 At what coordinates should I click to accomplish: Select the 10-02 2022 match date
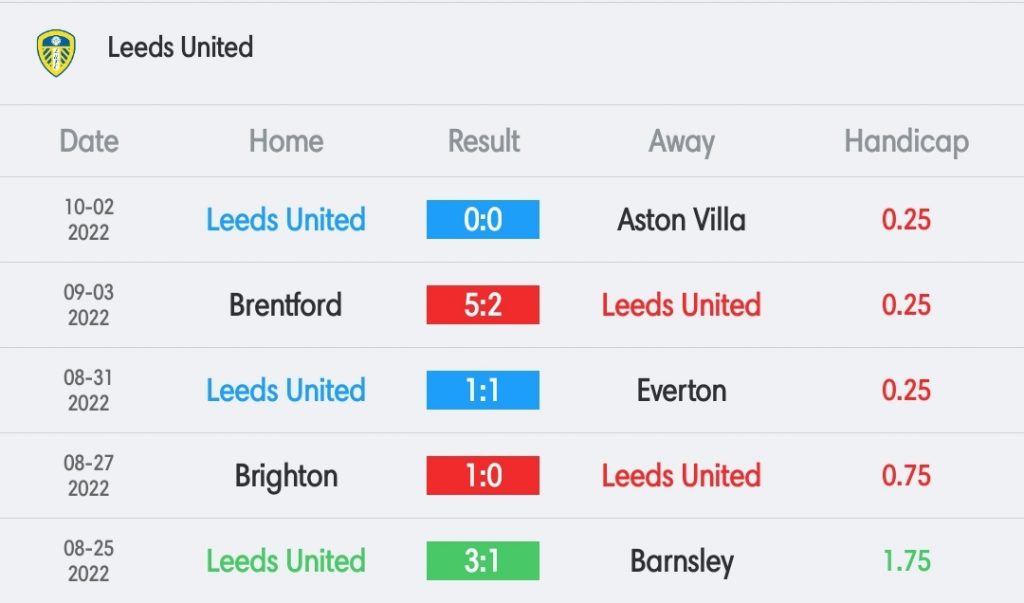[x=89, y=220]
